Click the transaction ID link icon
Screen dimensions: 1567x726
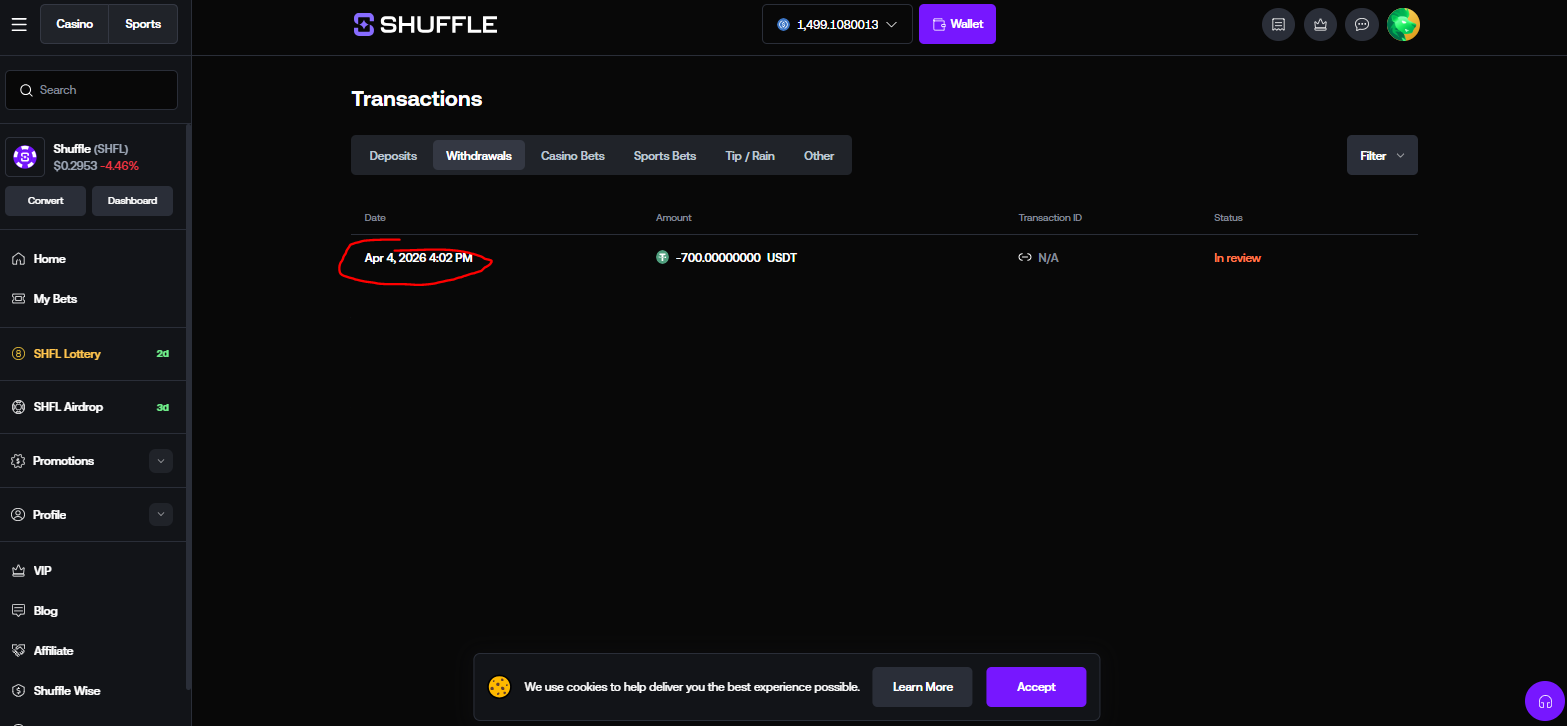click(x=1025, y=258)
